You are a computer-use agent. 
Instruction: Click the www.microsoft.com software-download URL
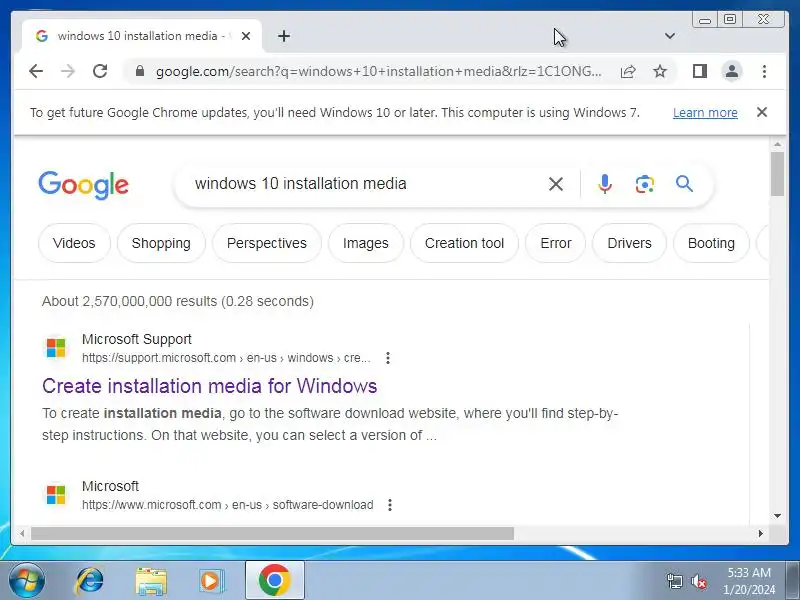point(228,505)
